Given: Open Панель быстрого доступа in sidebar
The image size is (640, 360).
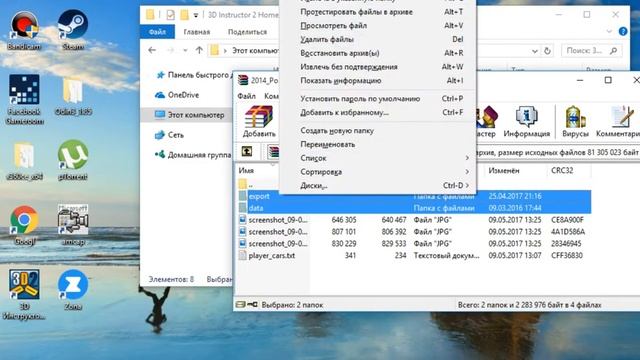Looking at the screenshot, I should coord(193,75).
